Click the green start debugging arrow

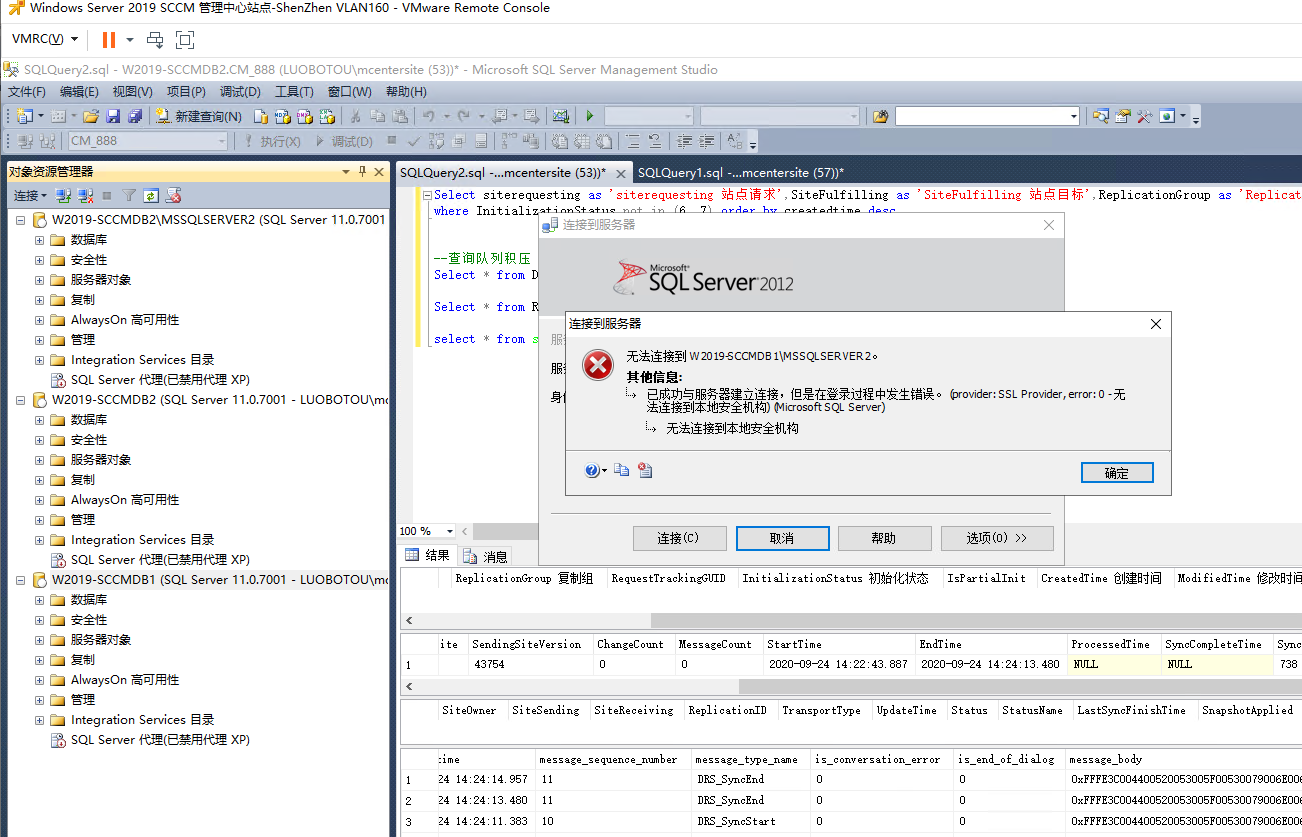tap(590, 116)
